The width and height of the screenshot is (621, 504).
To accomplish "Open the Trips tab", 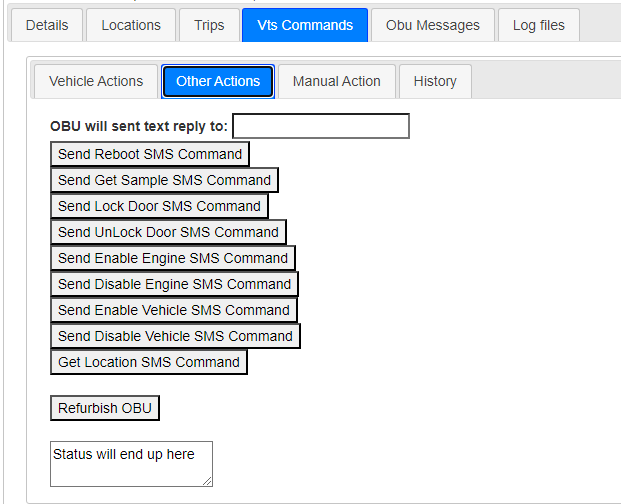I will pos(210,25).
